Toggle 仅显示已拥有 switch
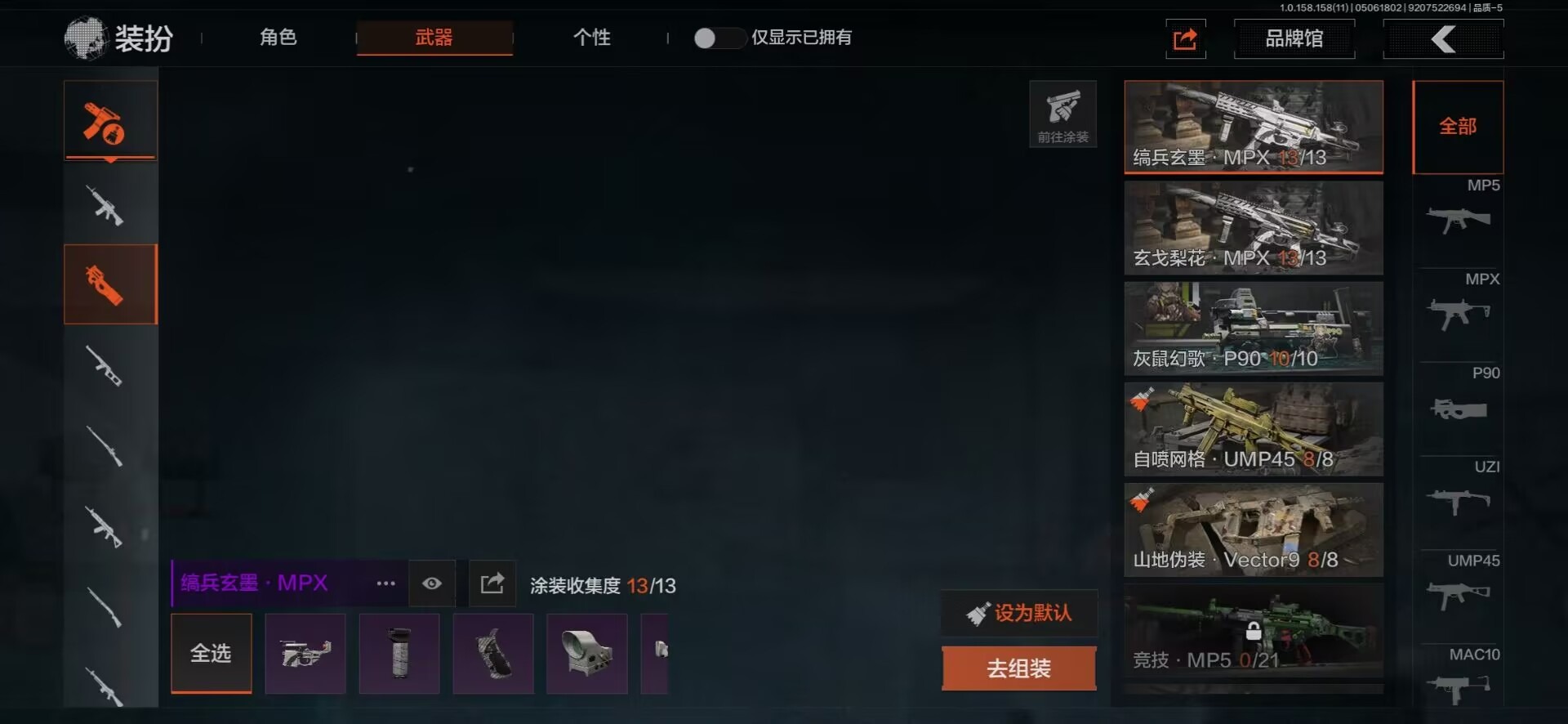 [719, 38]
